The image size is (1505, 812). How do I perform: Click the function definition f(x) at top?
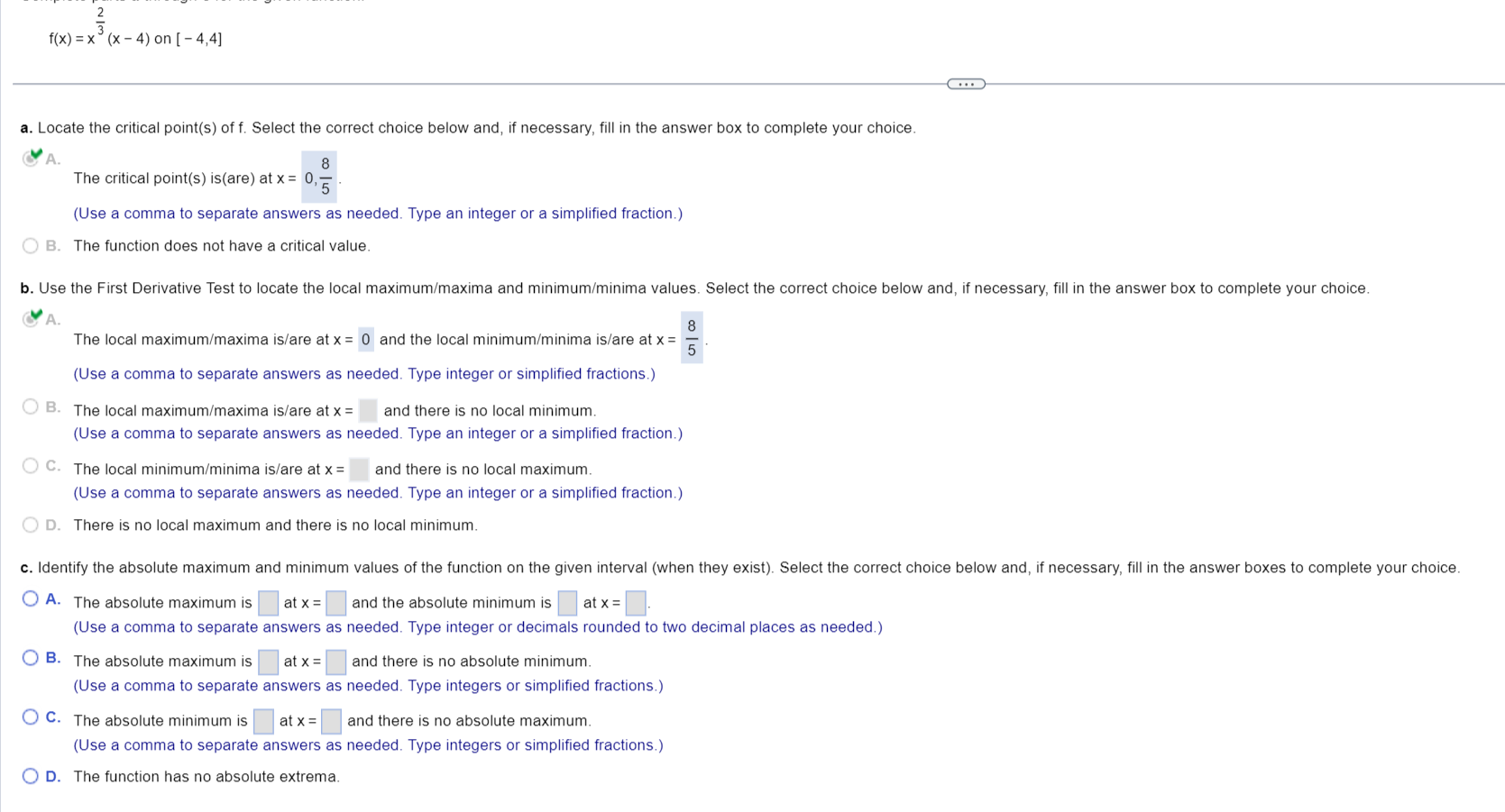click(135, 28)
